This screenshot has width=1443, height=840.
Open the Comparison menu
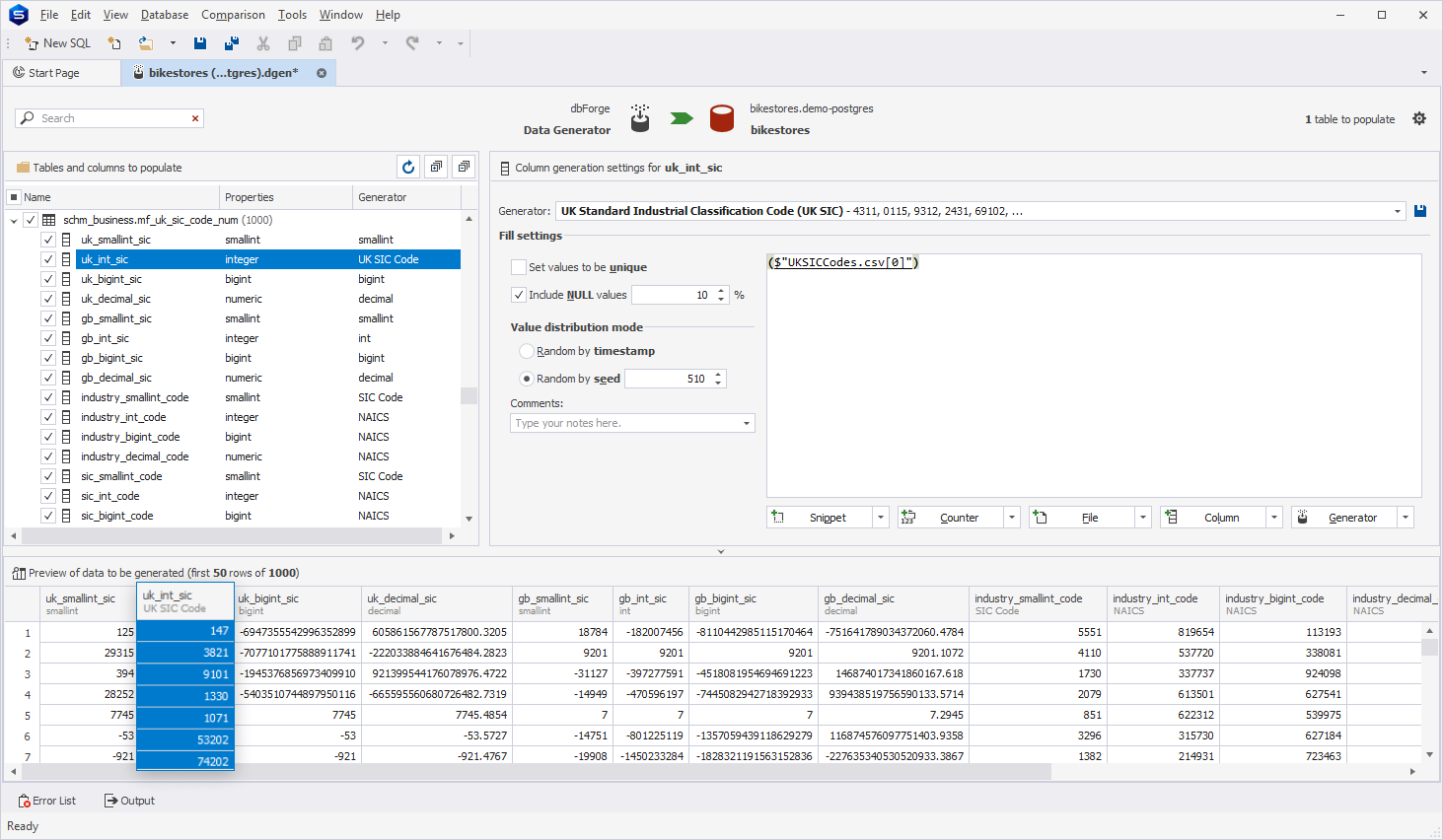pyautogui.click(x=233, y=15)
